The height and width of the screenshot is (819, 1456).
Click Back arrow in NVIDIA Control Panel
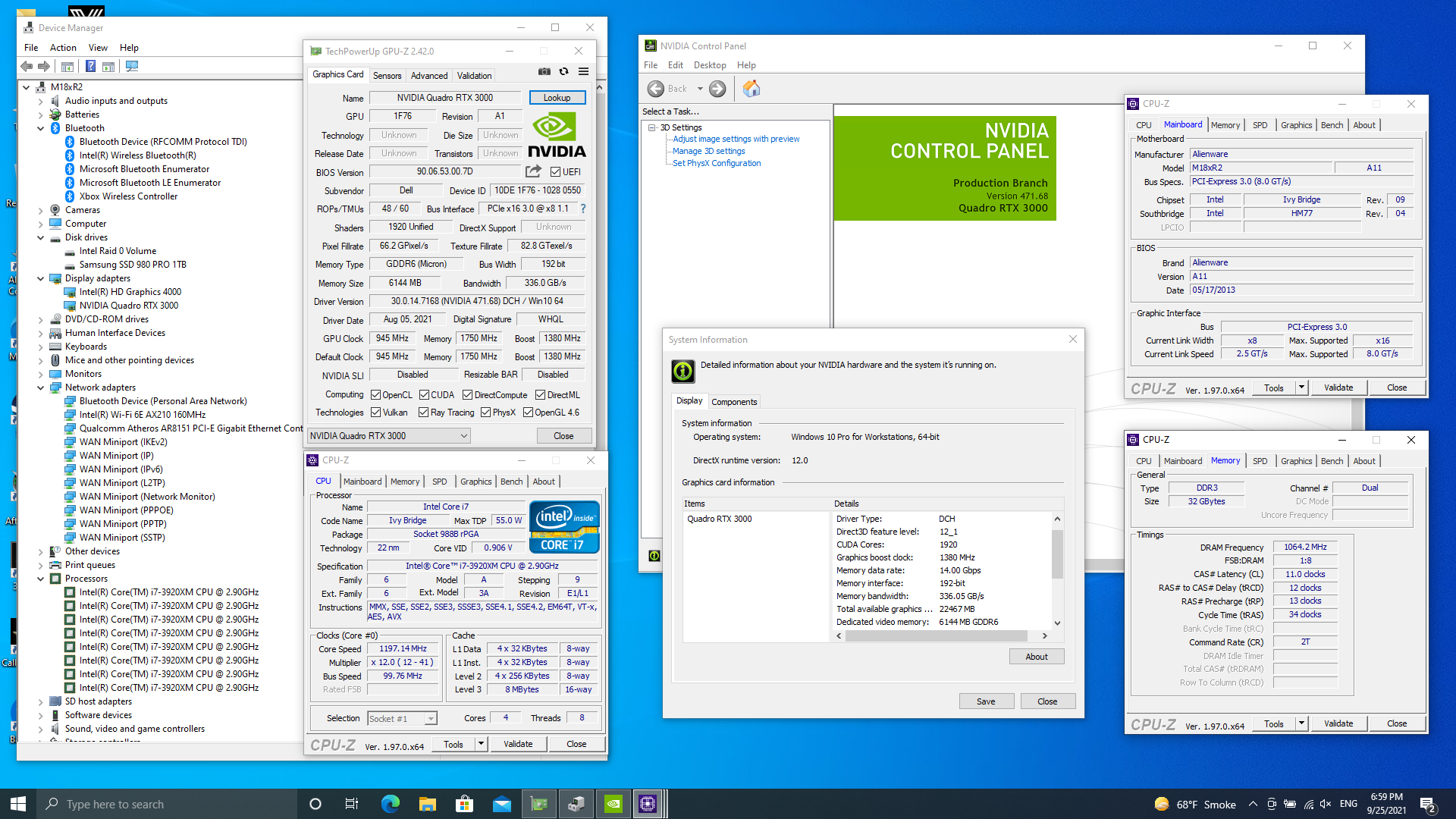656,89
